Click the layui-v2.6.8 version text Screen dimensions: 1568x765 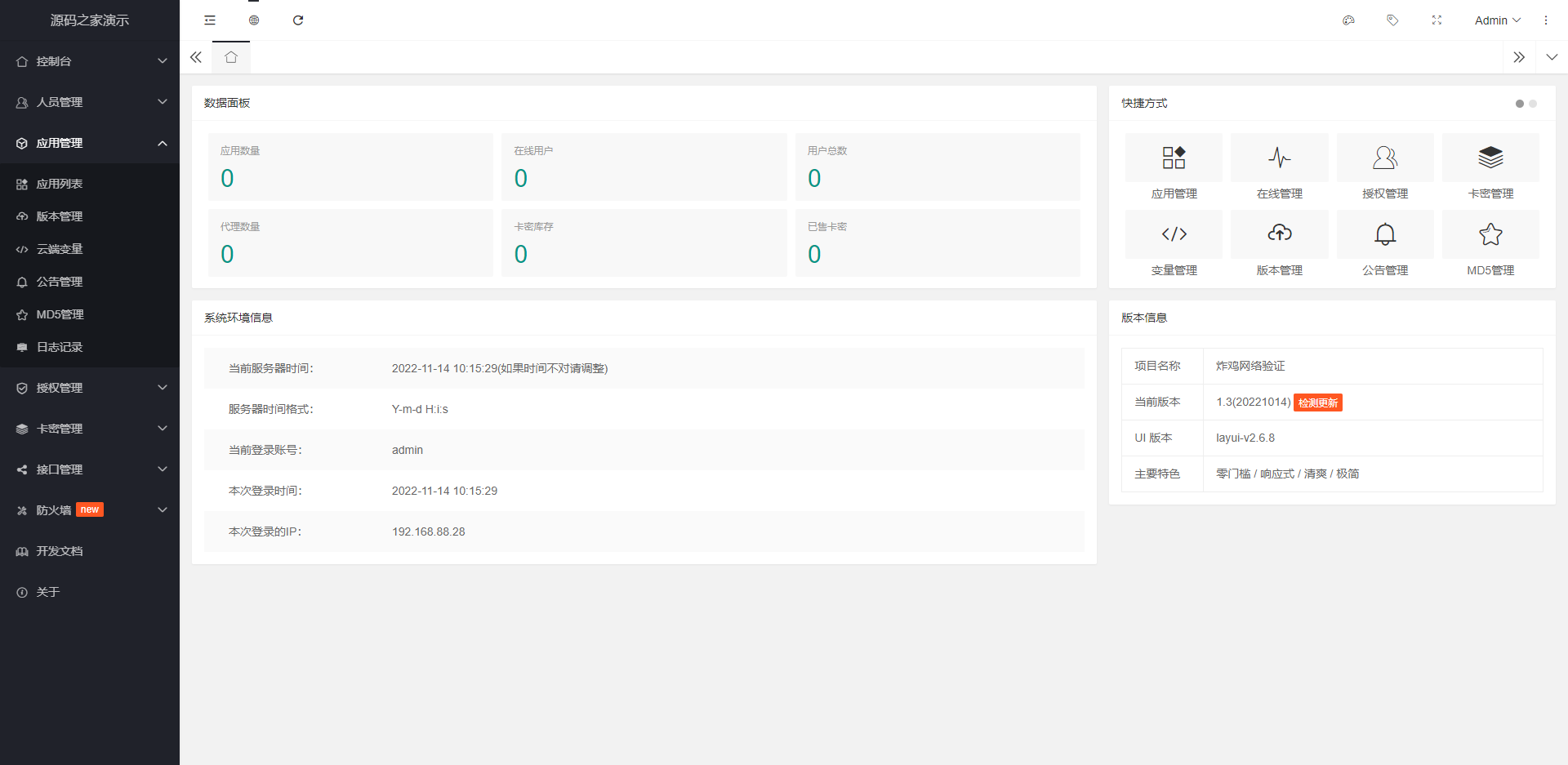(1245, 438)
